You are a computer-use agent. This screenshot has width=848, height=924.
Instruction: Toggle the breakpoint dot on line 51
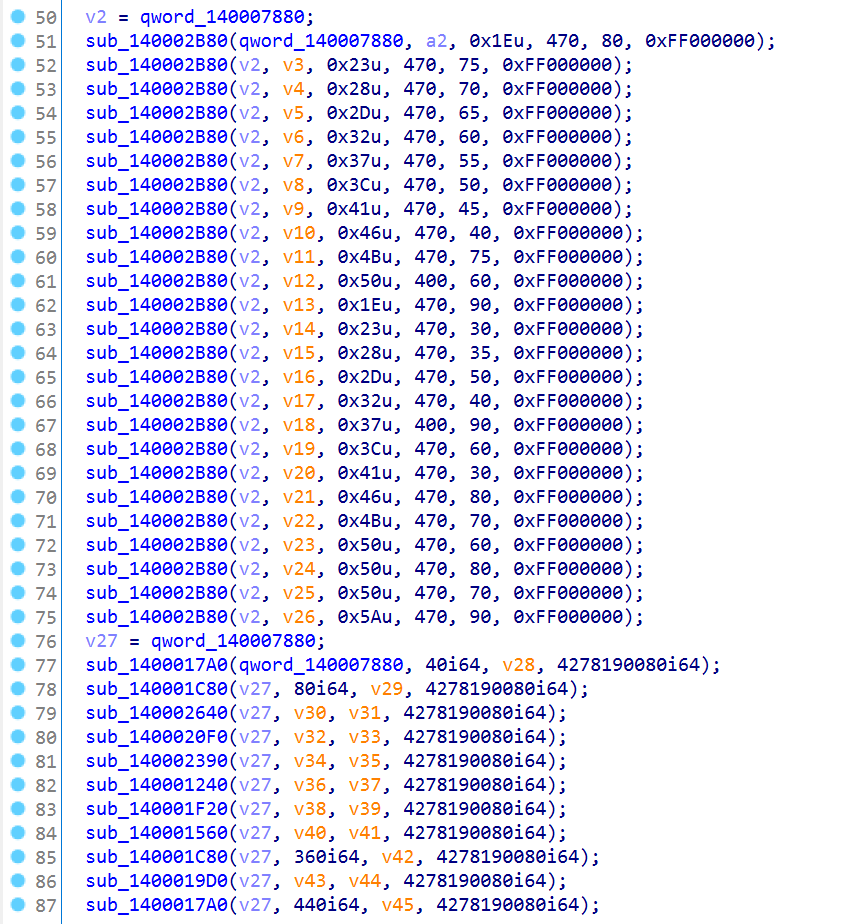pyautogui.click(x=18, y=41)
